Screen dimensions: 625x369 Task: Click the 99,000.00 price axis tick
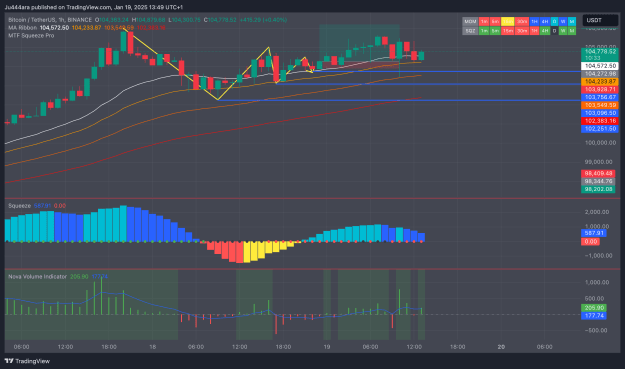pos(598,162)
